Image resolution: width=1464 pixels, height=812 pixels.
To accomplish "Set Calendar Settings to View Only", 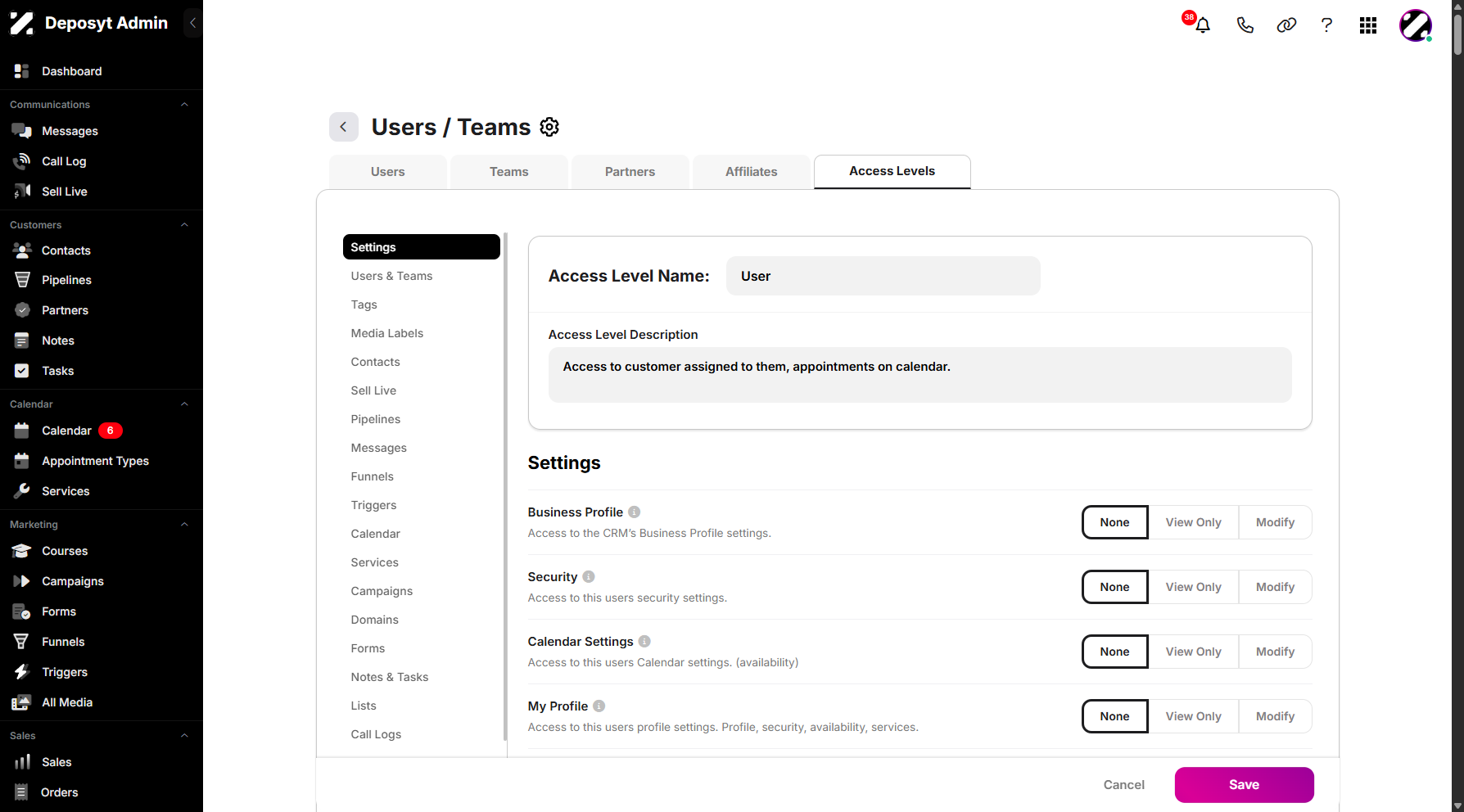I will (1193, 652).
